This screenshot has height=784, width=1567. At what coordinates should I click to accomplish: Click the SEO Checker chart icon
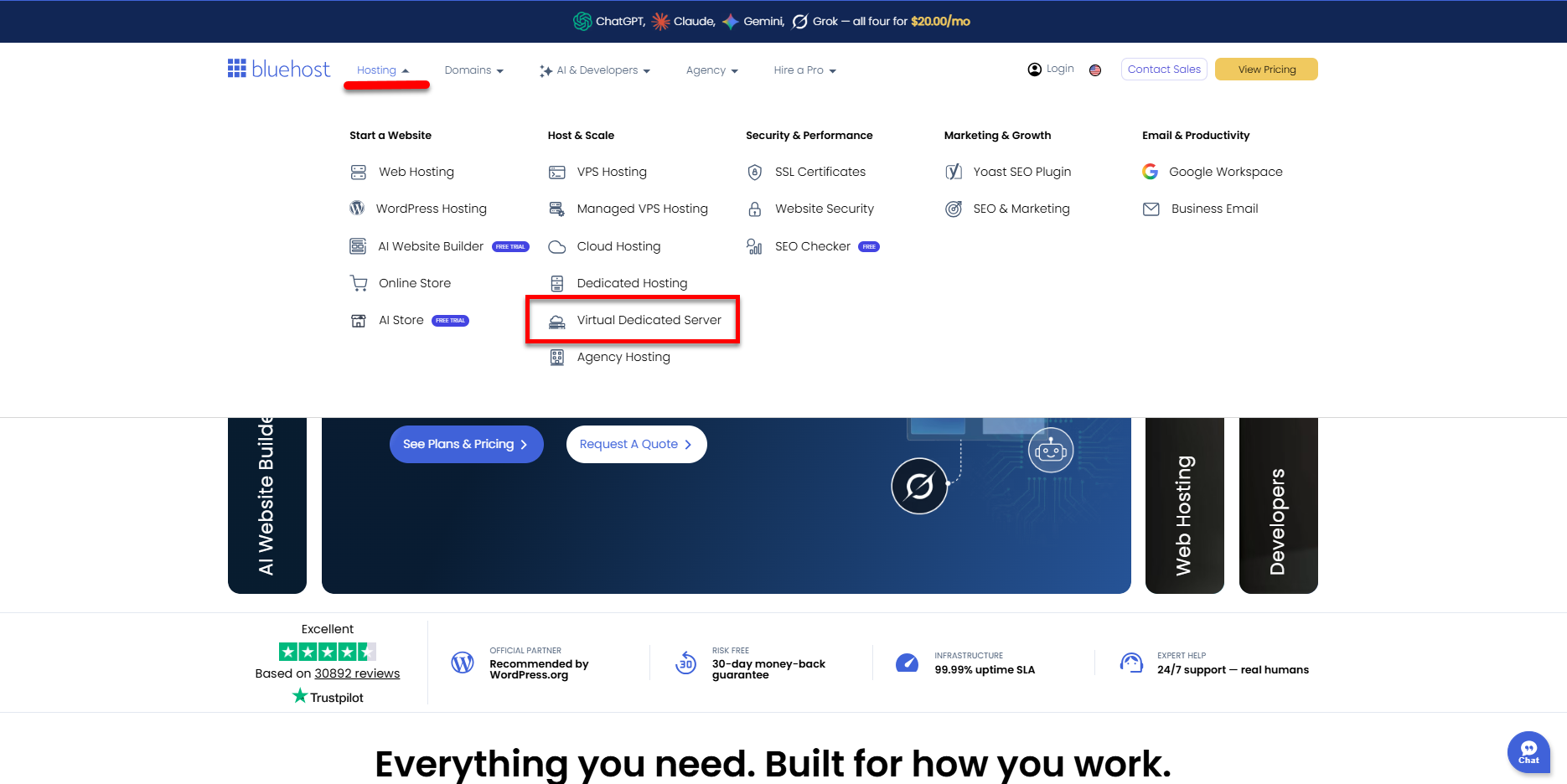tap(754, 246)
